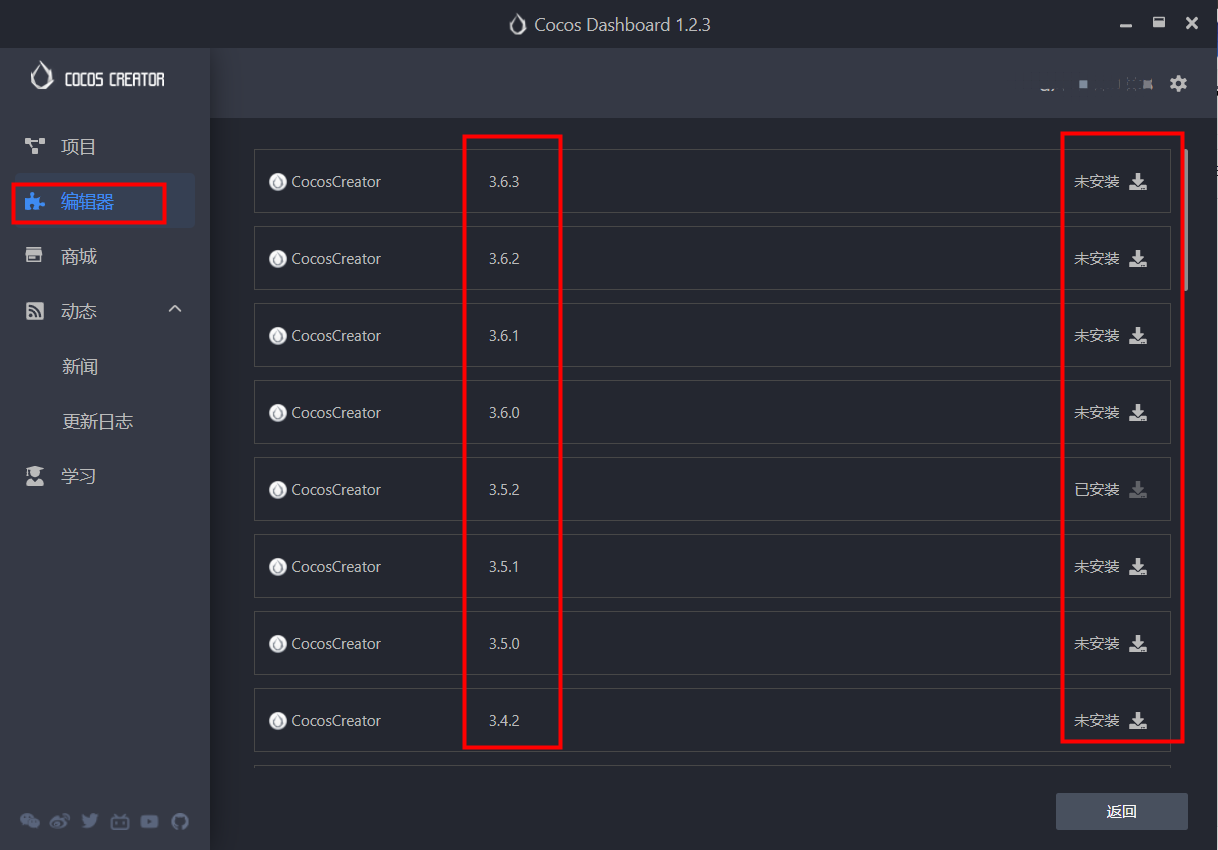Click the Cocos logo icon in 3.5.2 row
The image size is (1218, 850).
point(278,490)
